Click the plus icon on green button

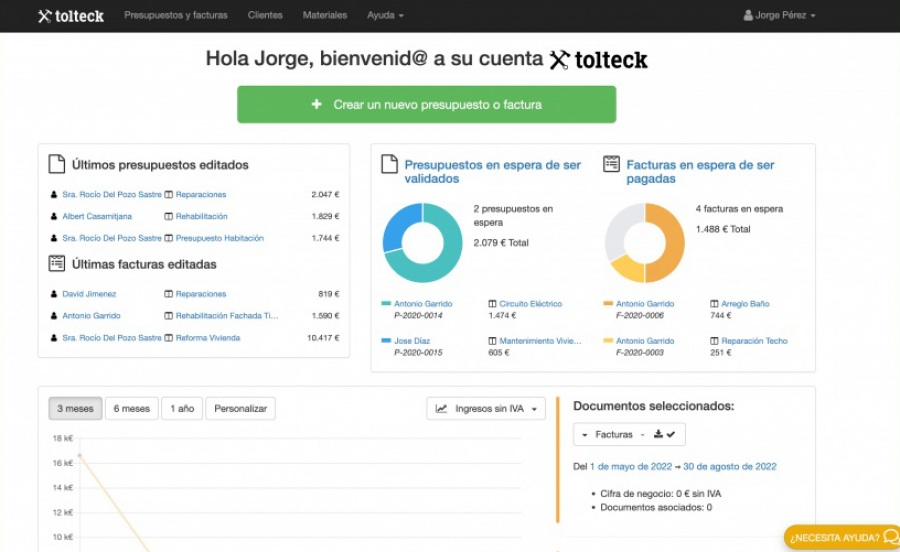pyautogui.click(x=316, y=104)
